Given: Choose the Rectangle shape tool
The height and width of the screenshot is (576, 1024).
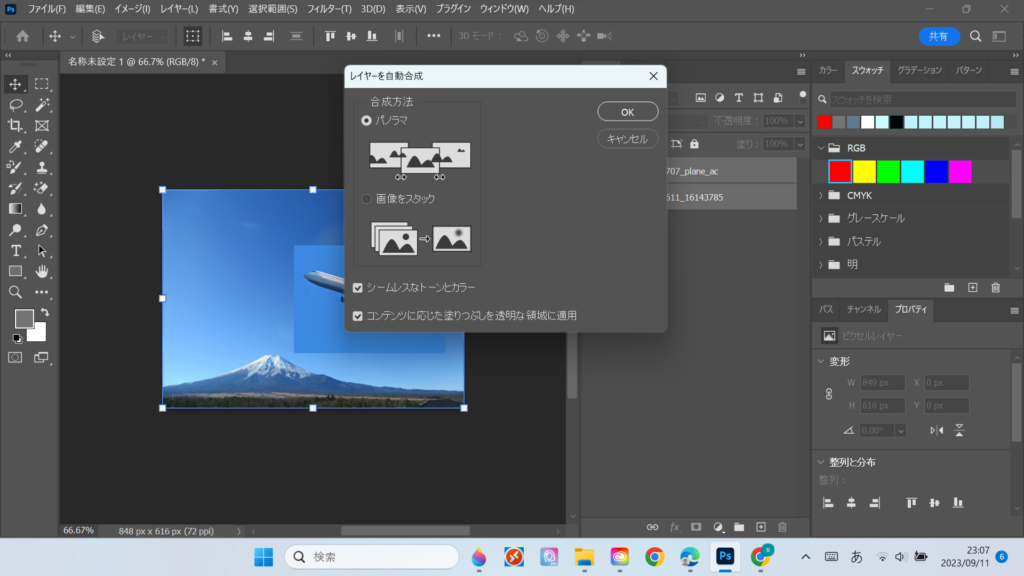Looking at the screenshot, I should point(15,271).
